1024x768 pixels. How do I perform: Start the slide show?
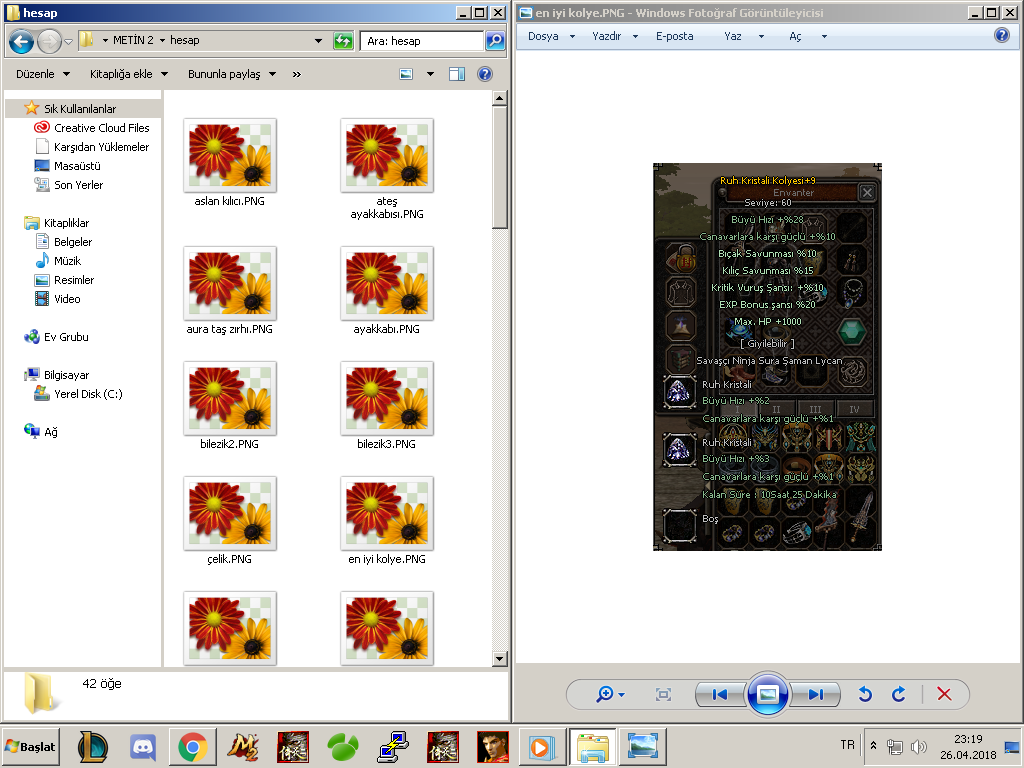[767, 694]
